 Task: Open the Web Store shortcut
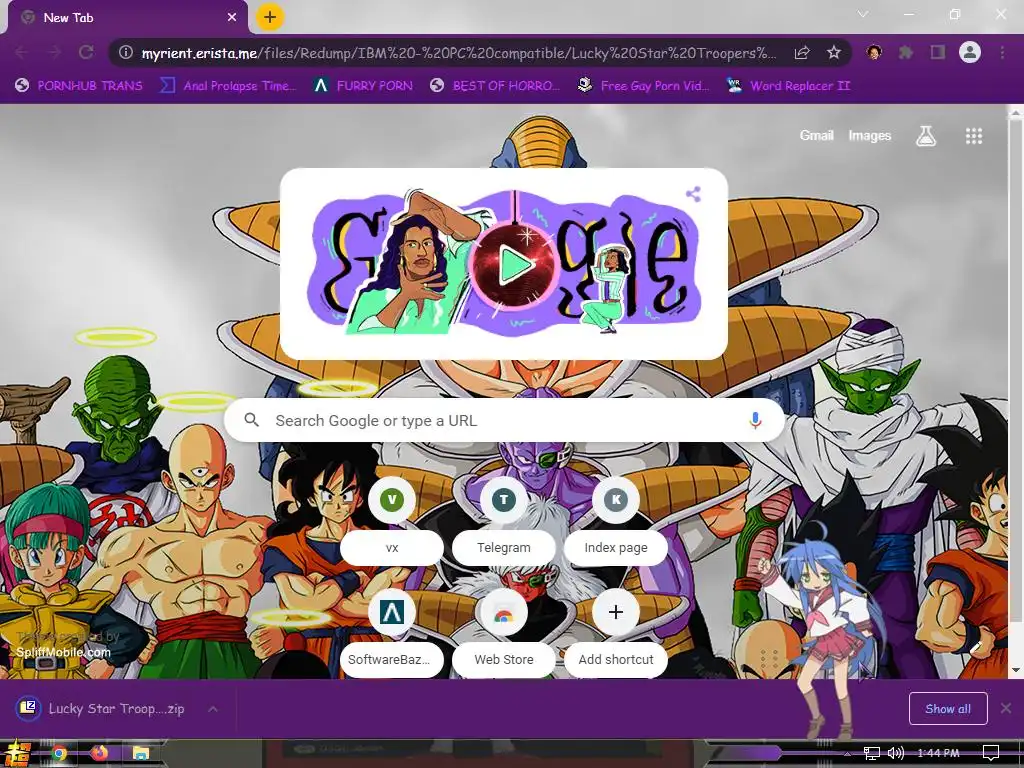[504, 632]
